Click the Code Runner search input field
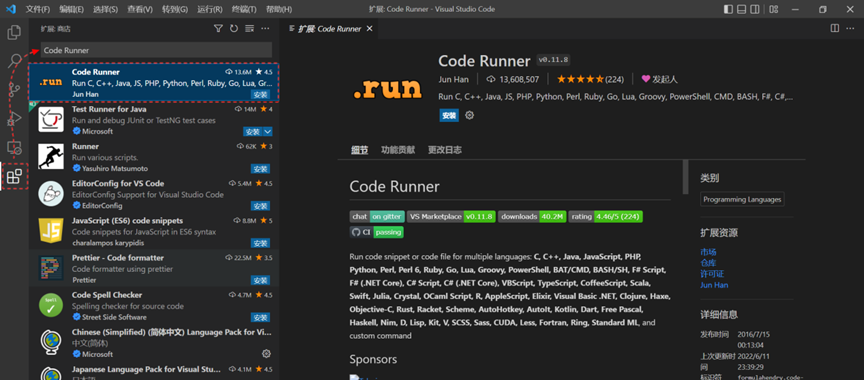The image size is (864, 380). click(156, 50)
